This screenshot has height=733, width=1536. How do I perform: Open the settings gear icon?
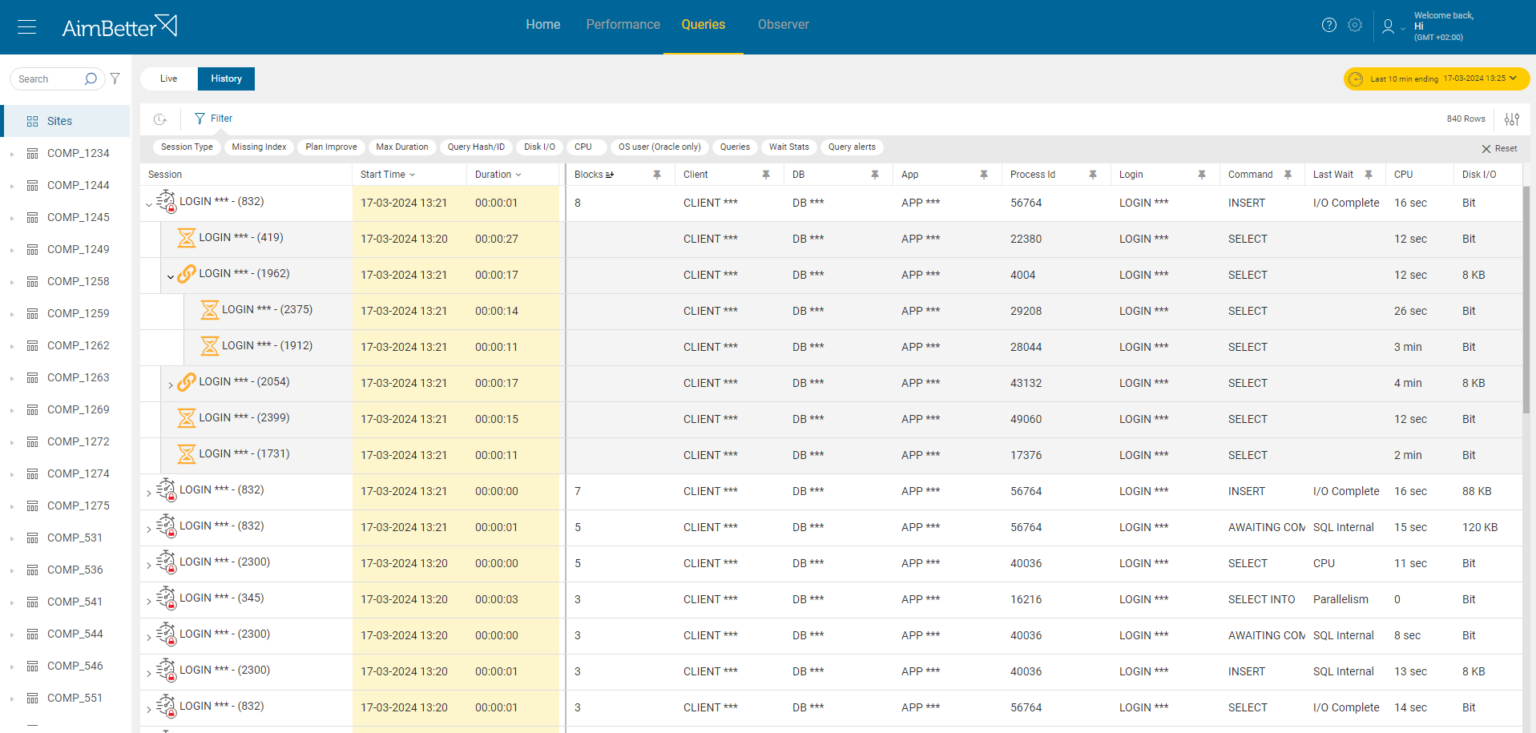pos(1354,25)
